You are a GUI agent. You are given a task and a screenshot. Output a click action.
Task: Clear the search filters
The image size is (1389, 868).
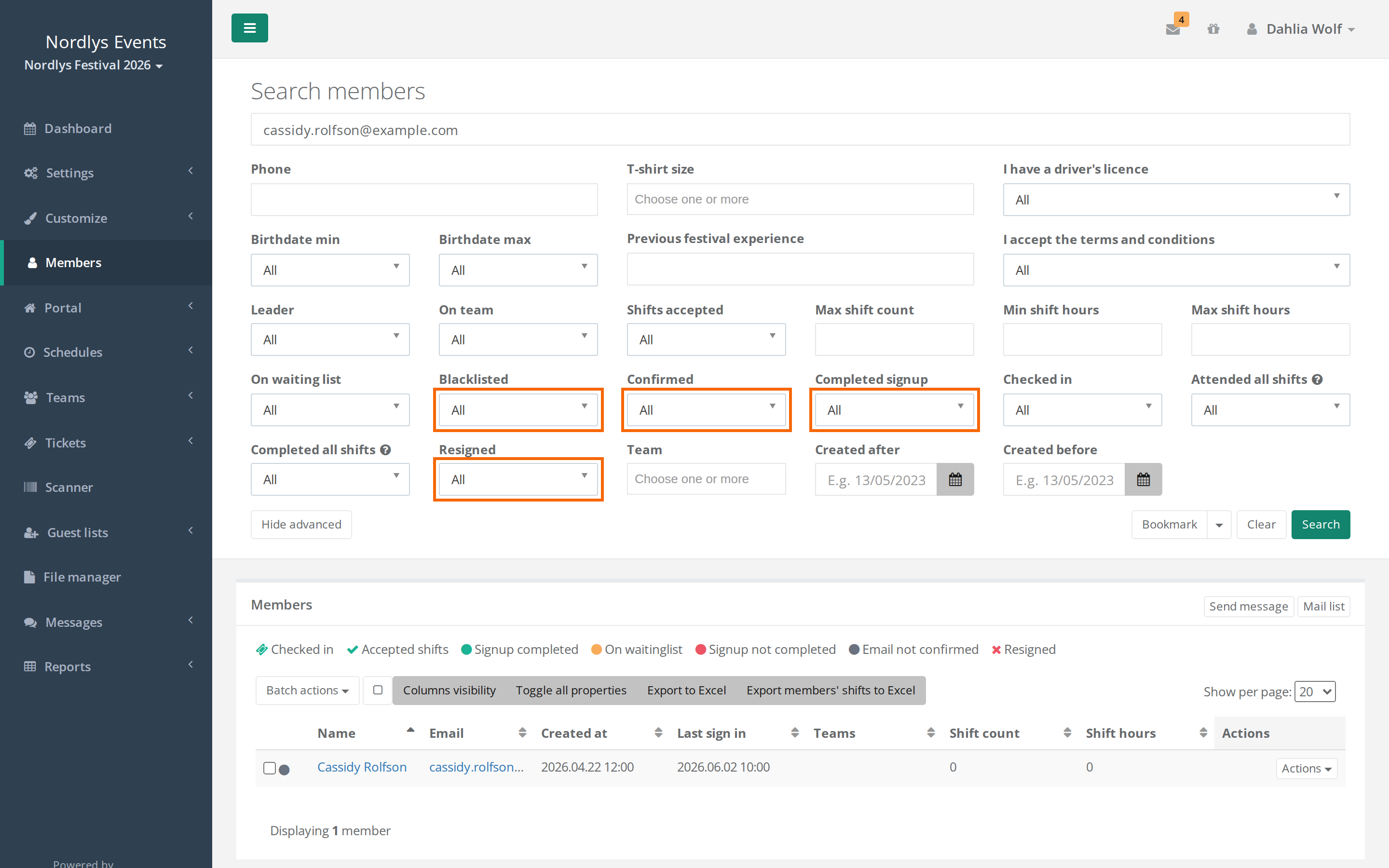click(x=1261, y=525)
